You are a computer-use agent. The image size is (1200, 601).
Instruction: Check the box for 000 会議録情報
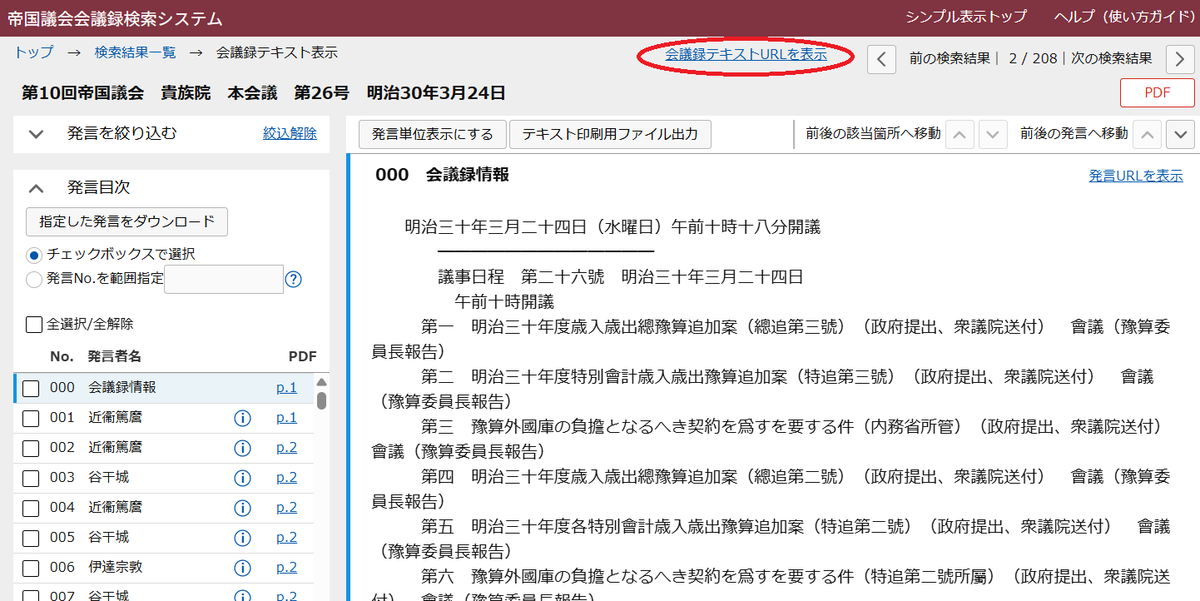click(31, 388)
